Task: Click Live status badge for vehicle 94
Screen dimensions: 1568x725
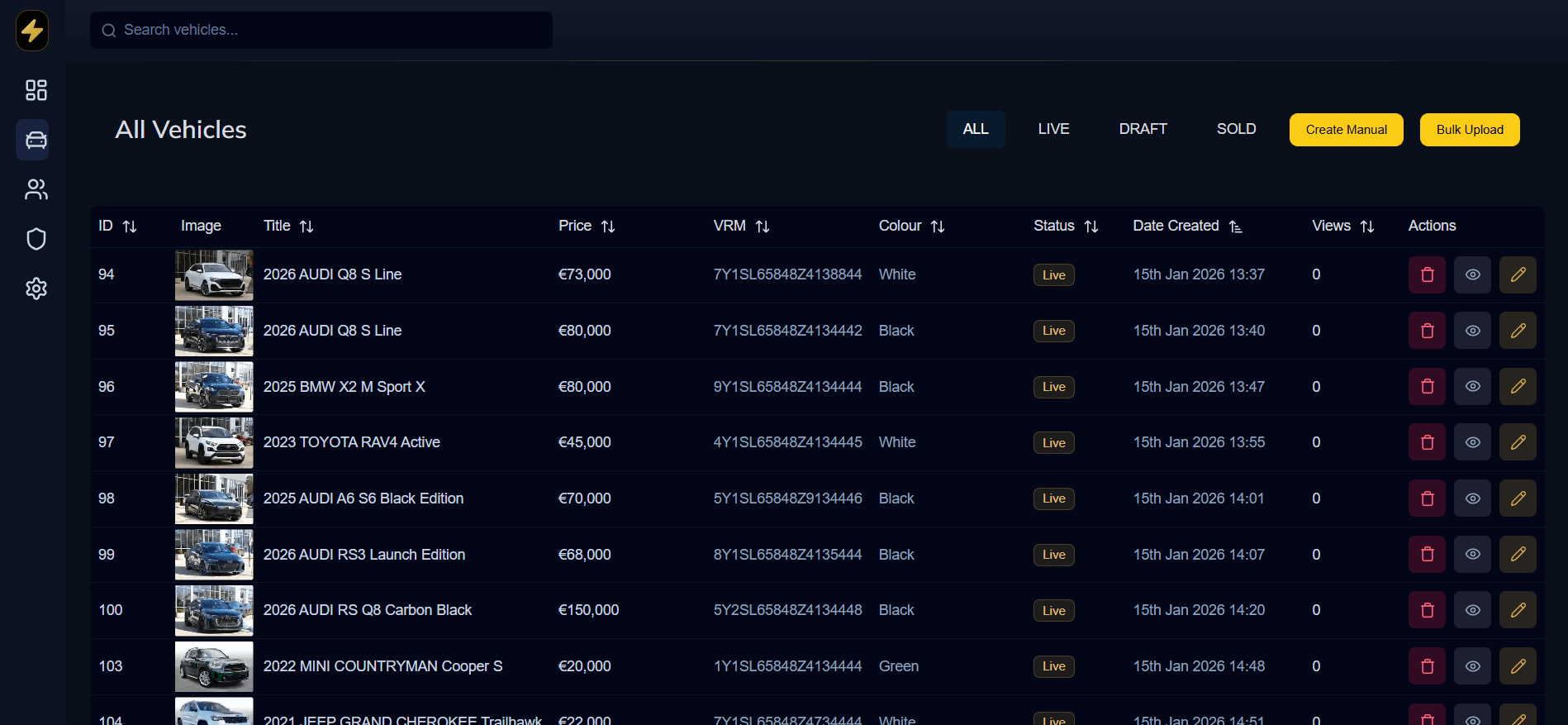Action: pos(1053,275)
